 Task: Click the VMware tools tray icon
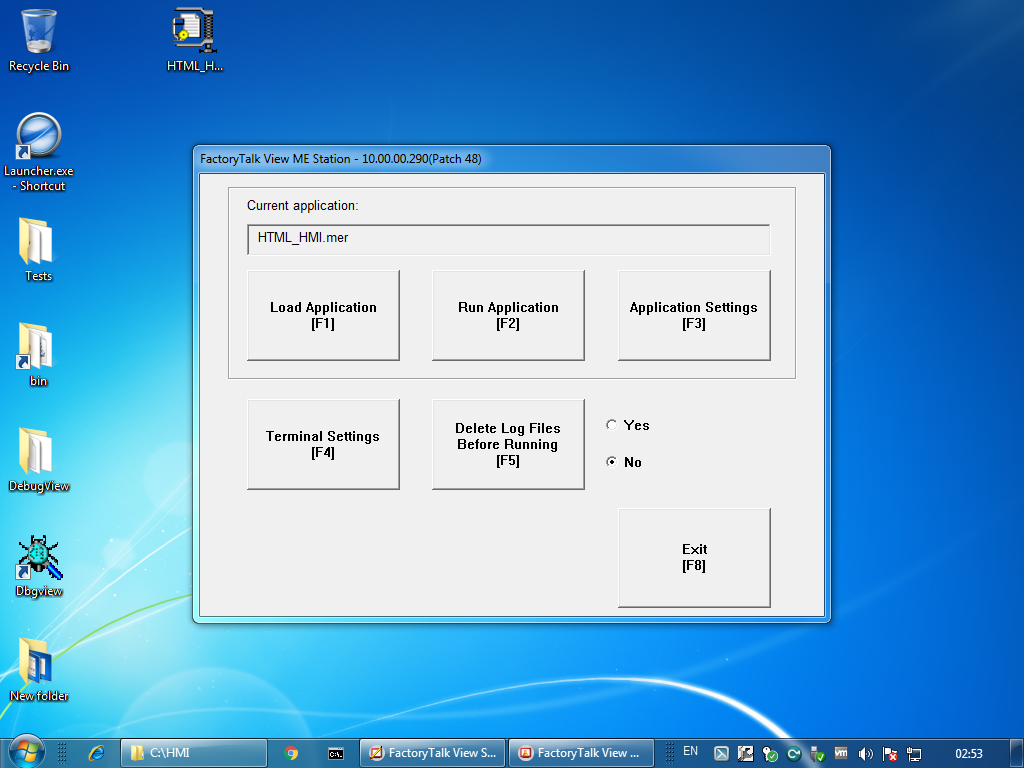842,753
